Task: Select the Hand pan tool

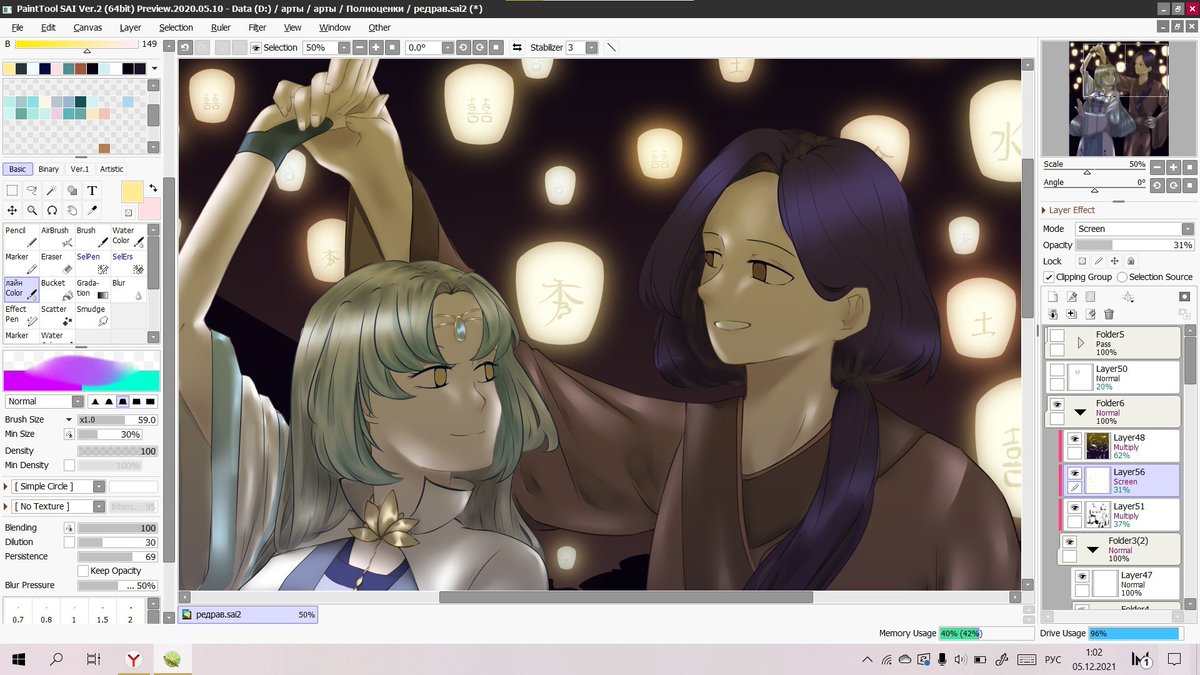Action: pos(72,210)
